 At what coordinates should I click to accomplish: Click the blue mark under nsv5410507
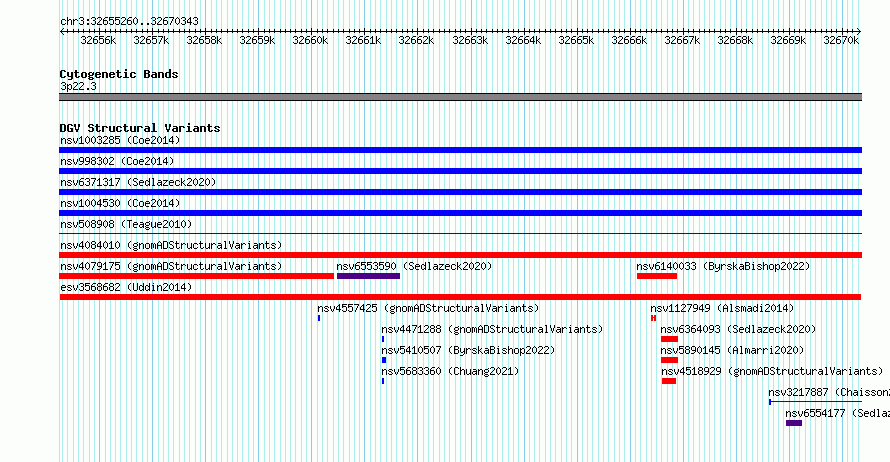coord(384,360)
